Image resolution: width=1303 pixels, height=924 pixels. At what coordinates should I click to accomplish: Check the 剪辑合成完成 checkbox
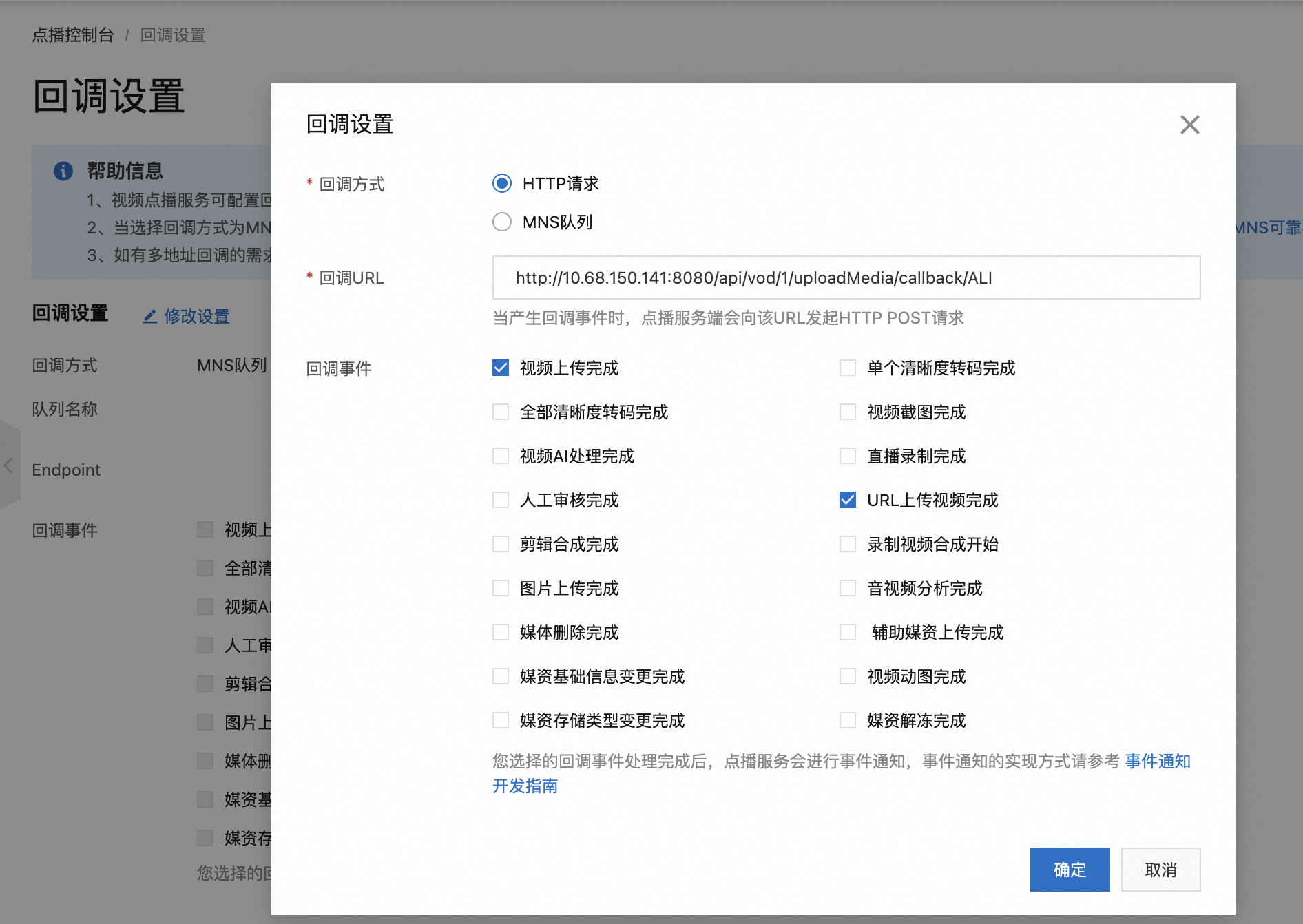[501, 544]
